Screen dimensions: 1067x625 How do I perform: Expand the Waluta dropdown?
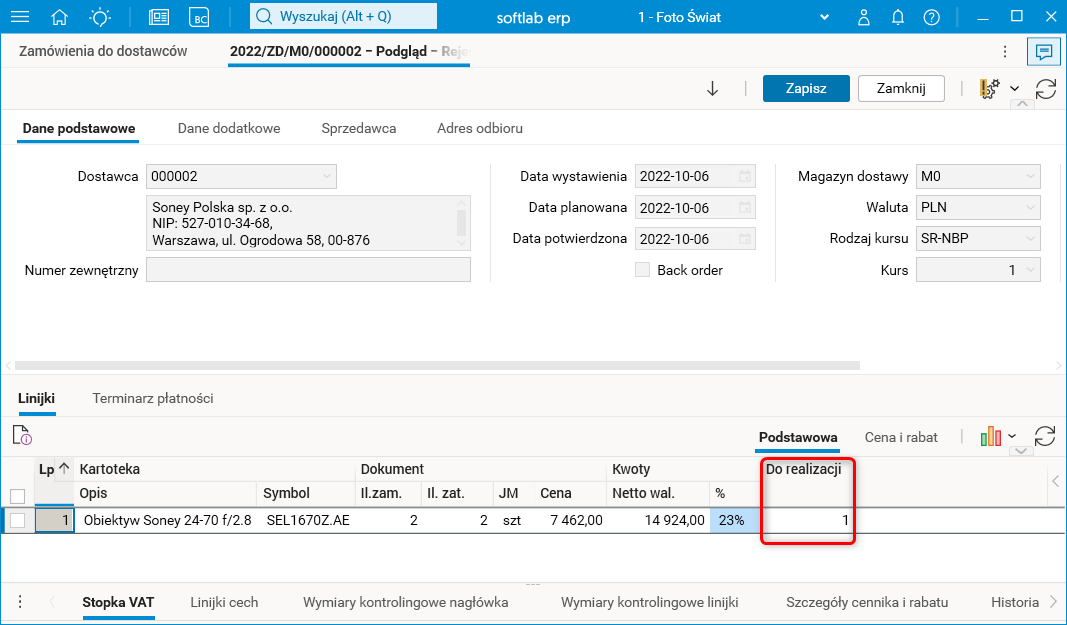click(x=1028, y=208)
